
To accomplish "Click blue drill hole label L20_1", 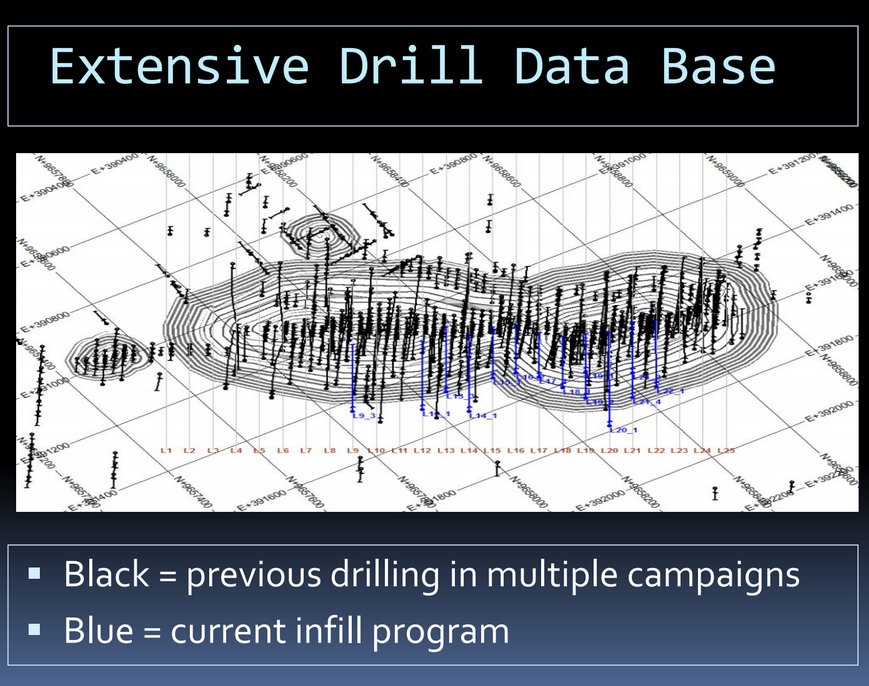I will click(623, 429).
